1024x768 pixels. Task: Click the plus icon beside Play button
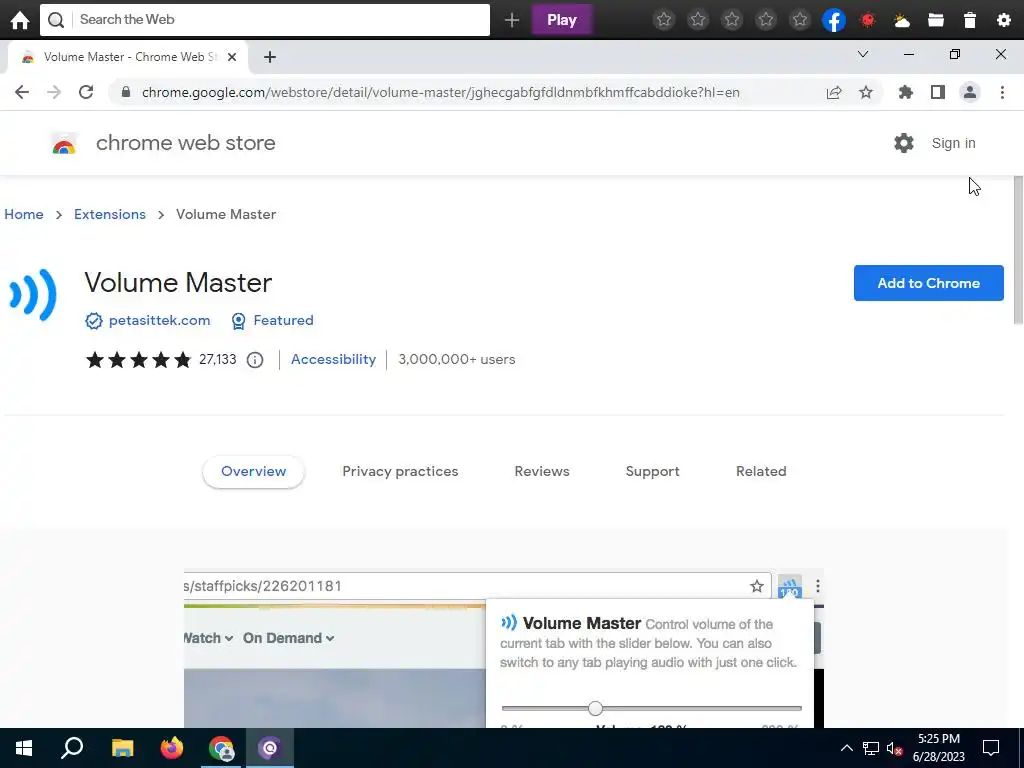coord(512,20)
